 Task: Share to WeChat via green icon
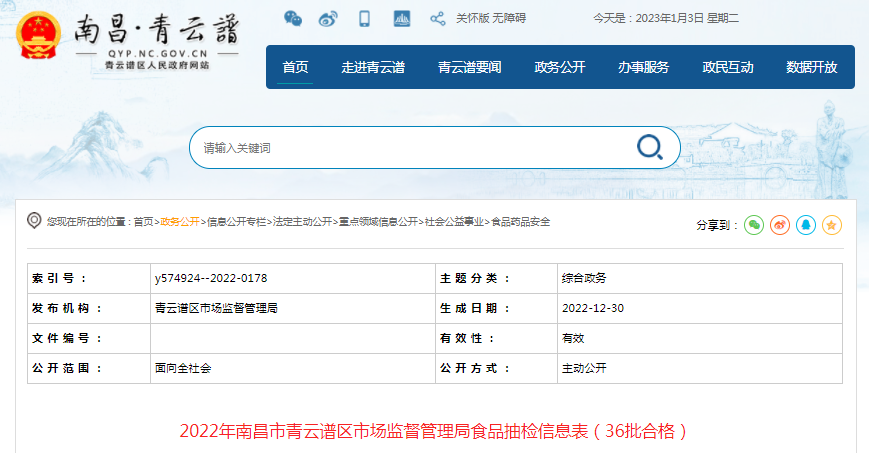tap(754, 225)
